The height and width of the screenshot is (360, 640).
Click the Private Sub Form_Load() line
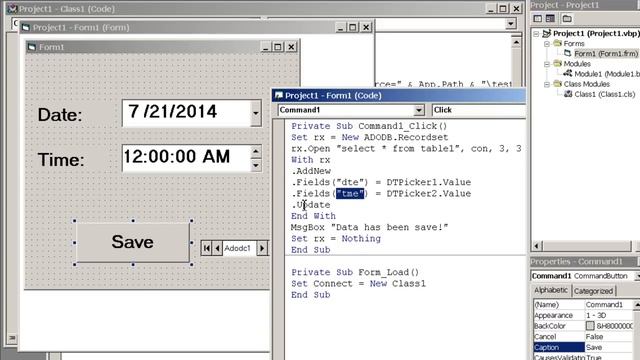click(355, 272)
